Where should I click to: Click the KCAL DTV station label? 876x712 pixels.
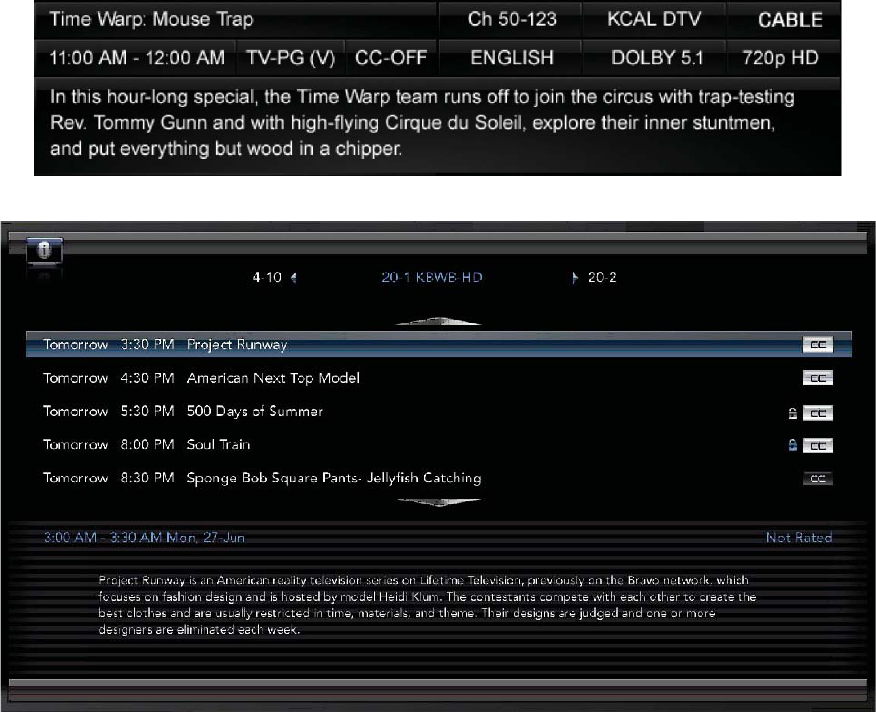click(x=654, y=20)
